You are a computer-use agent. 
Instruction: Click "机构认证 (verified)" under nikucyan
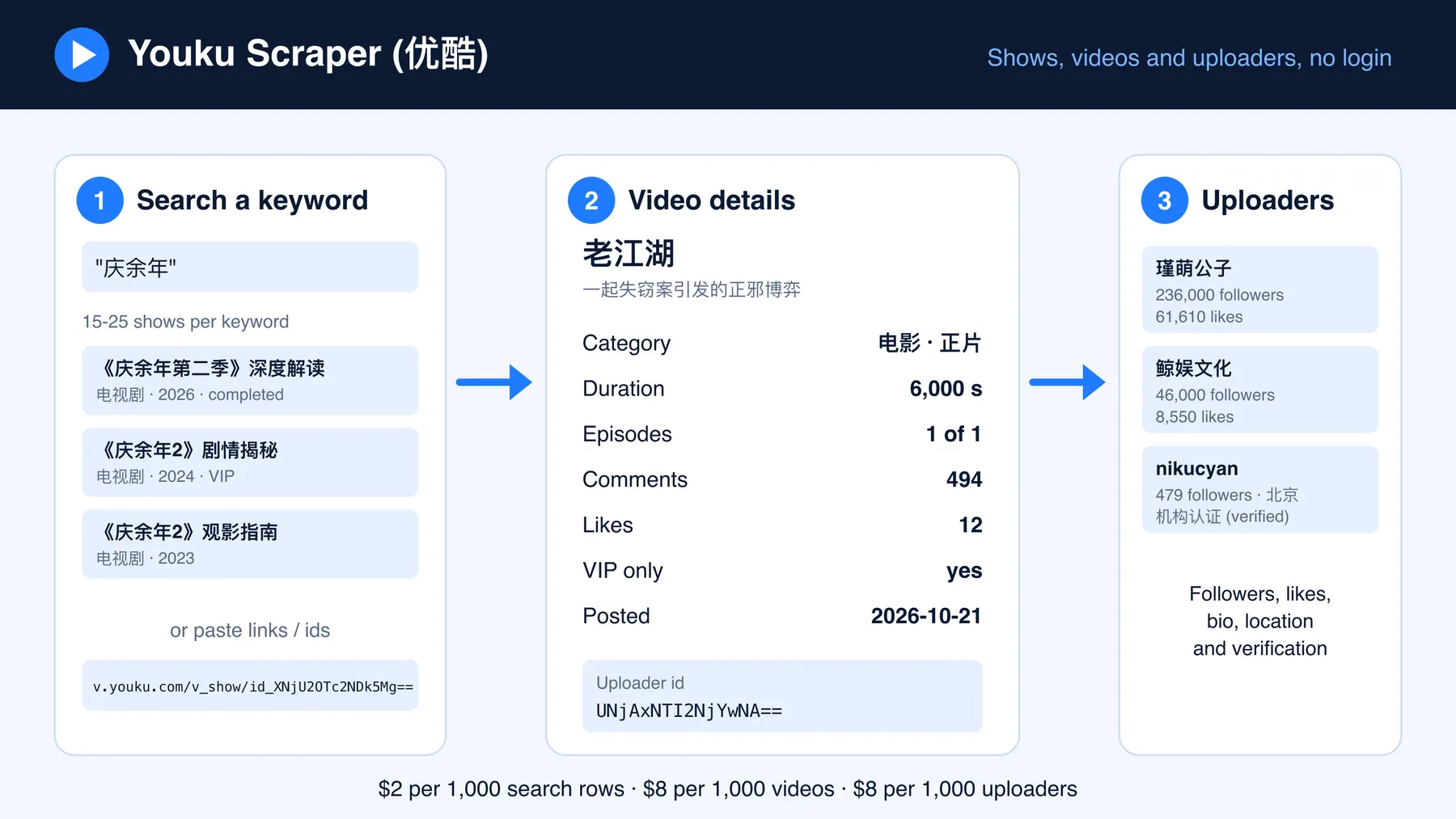(x=1222, y=517)
